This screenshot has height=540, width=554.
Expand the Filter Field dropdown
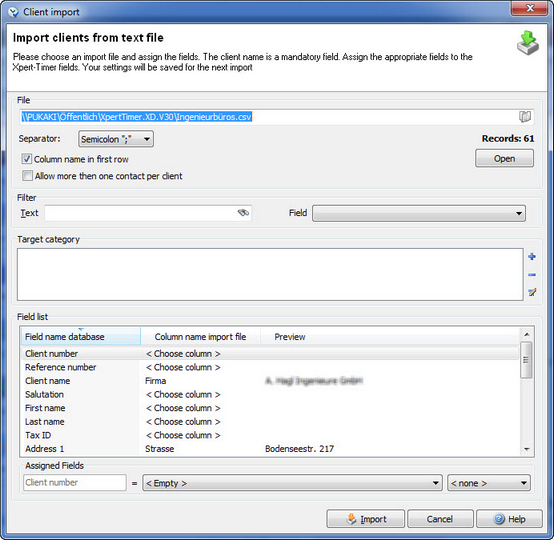point(419,213)
